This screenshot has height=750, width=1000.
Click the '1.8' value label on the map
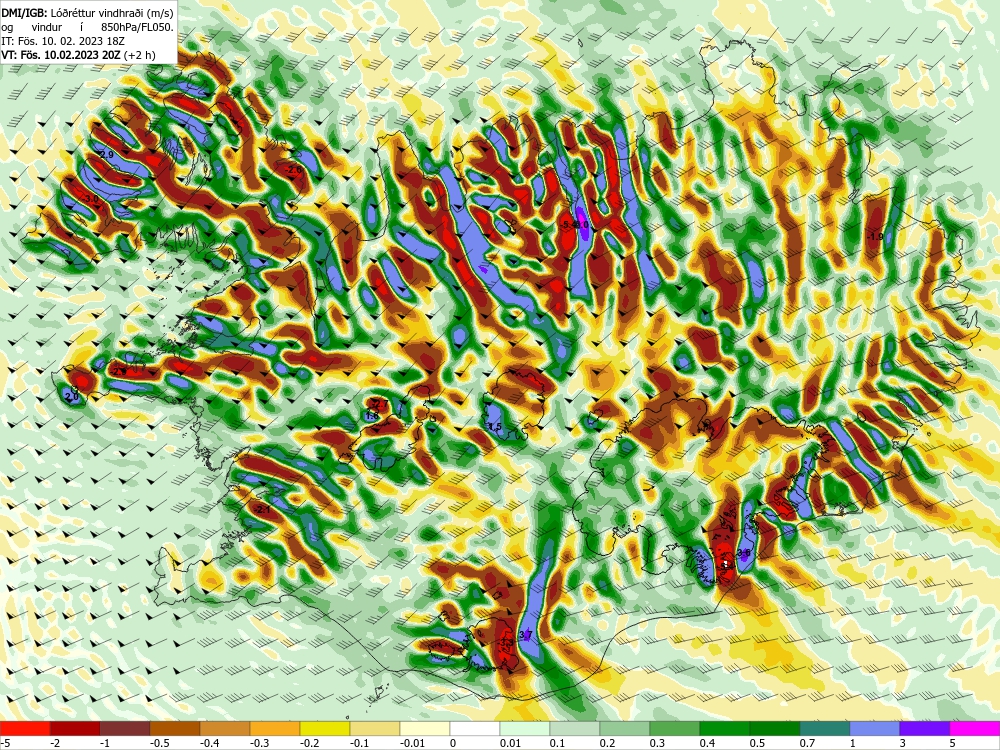click(372, 416)
